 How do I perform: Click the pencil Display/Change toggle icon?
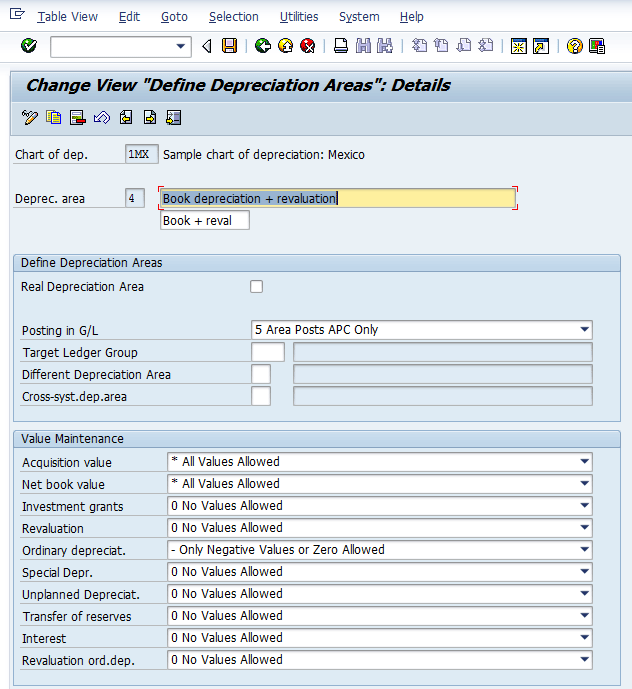coord(29,118)
